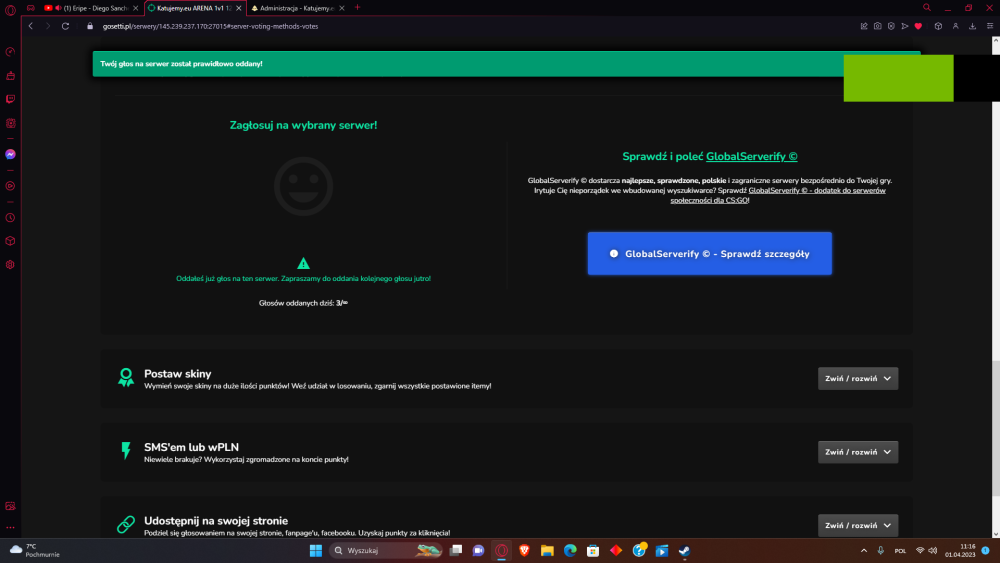
Task: Open the profile account icon
Action: [955, 26]
